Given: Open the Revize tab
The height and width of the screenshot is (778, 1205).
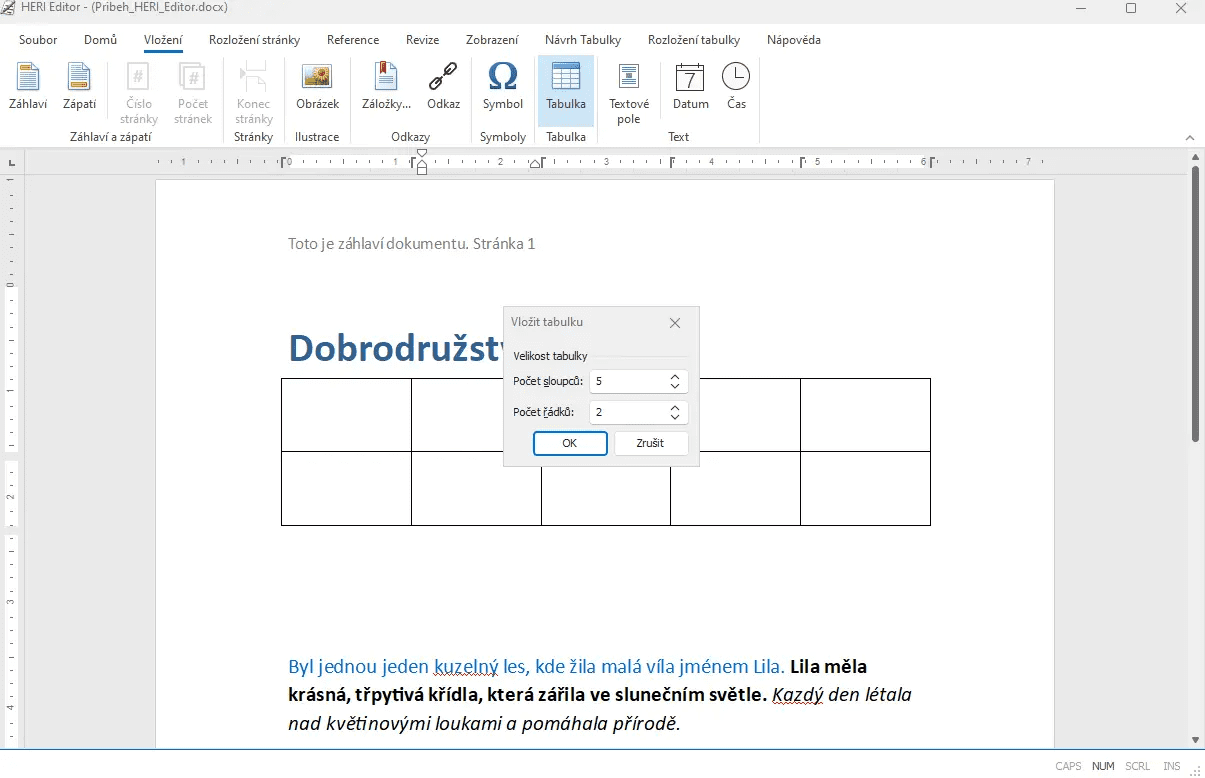Looking at the screenshot, I should coord(422,40).
